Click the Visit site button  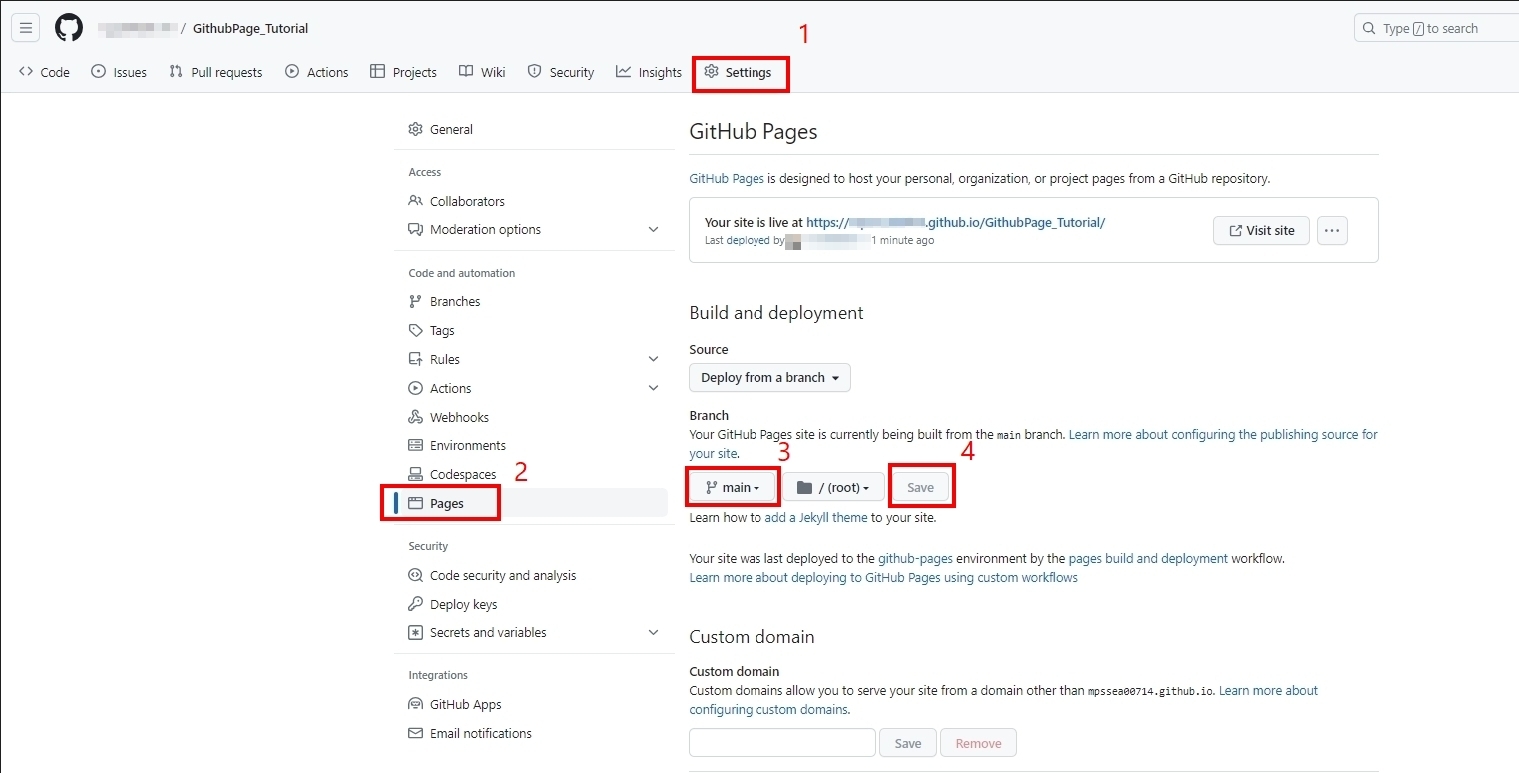coord(1261,230)
